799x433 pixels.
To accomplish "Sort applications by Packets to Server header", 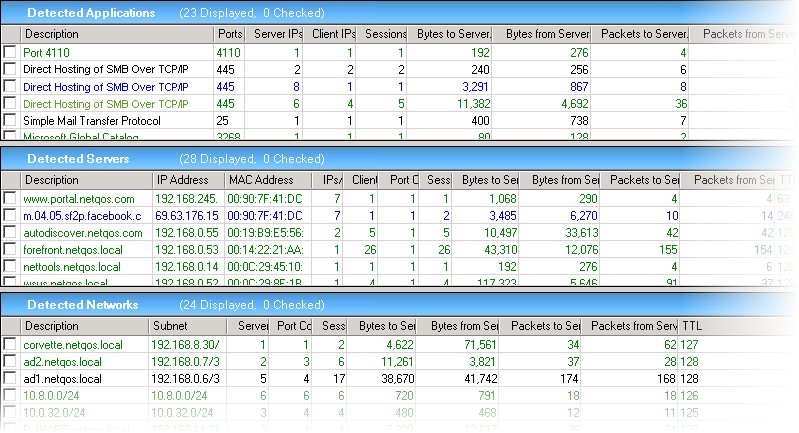I will tap(640, 34).
